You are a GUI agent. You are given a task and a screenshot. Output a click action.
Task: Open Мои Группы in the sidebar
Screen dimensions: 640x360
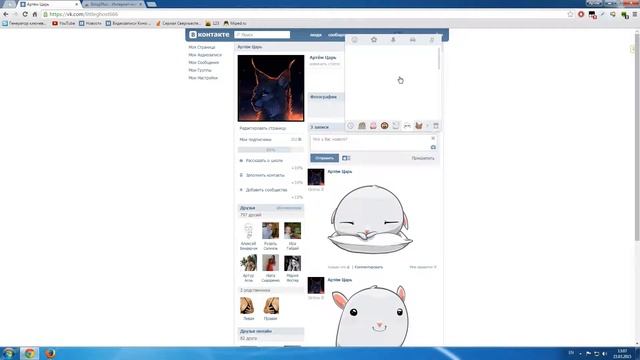click(x=200, y=70)
